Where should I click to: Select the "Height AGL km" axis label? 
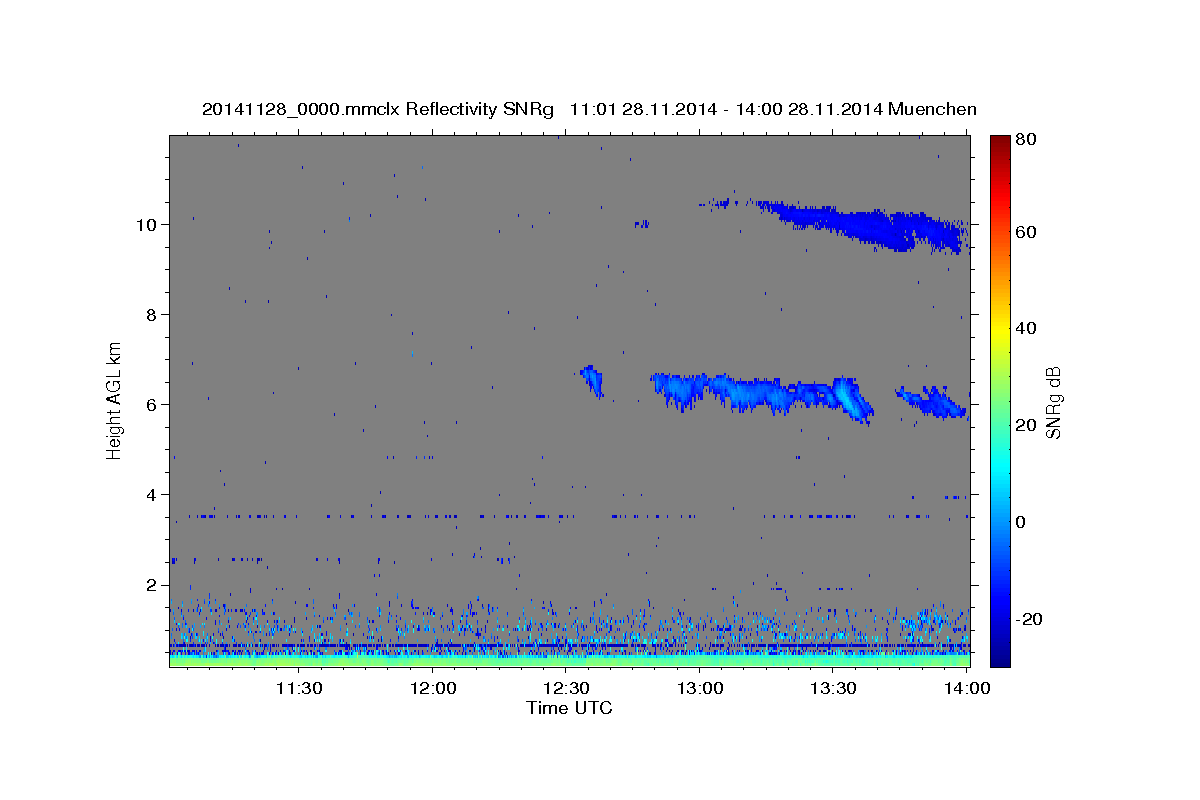[x=115, y=400]
